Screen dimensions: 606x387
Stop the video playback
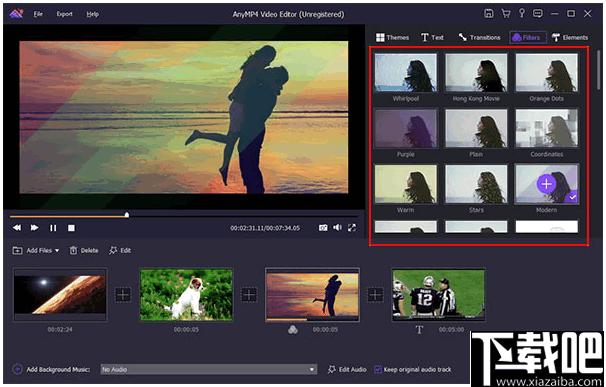[71, 228]
